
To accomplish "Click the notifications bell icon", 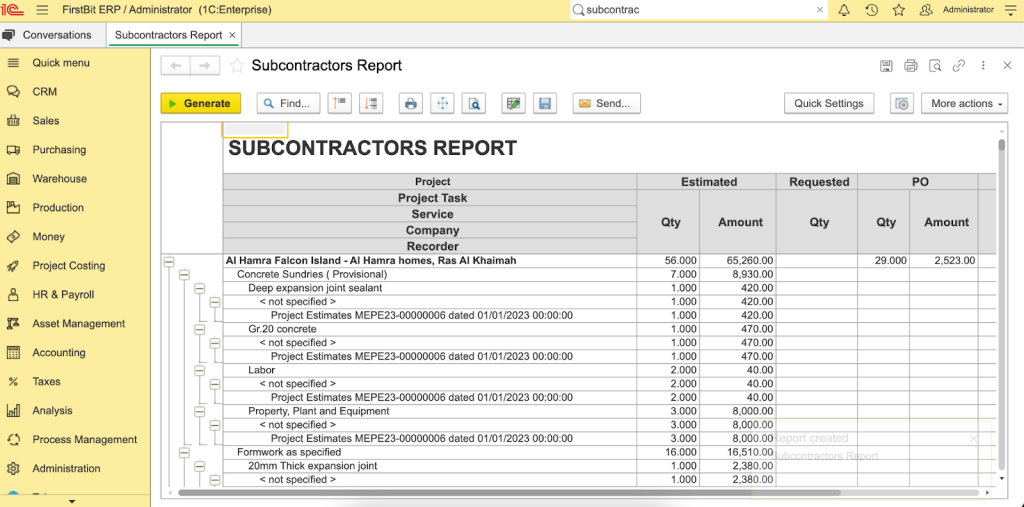I will tap(844, 10).
